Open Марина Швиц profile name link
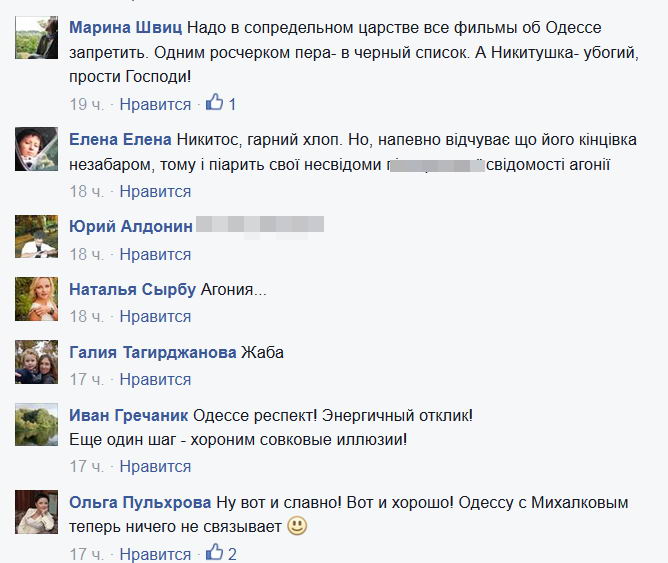Image resolution: width=668 pixels, height=563 pixels. [x=126, y=28]
